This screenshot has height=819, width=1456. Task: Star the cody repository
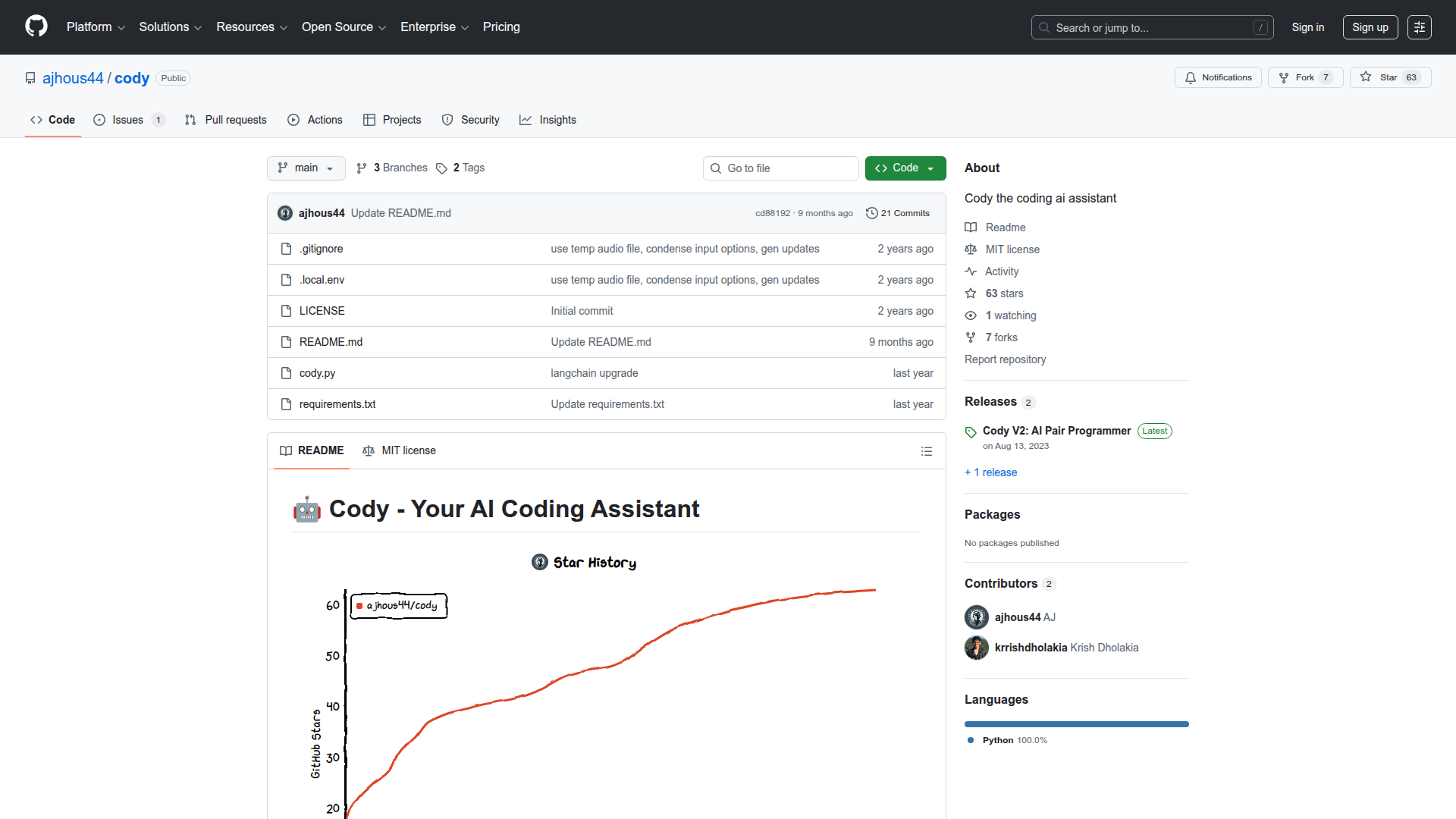click(x=1389, y=77)
